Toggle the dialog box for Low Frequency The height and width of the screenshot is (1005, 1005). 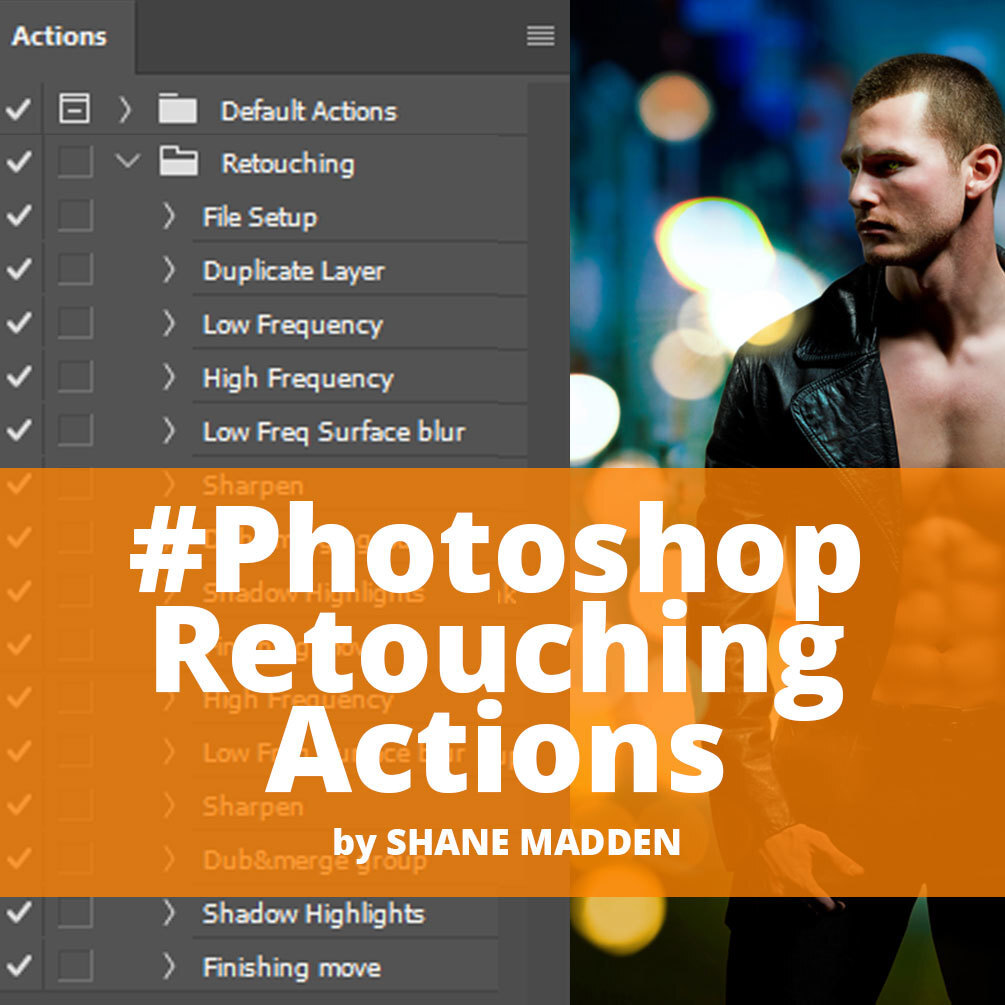[75, 322]
